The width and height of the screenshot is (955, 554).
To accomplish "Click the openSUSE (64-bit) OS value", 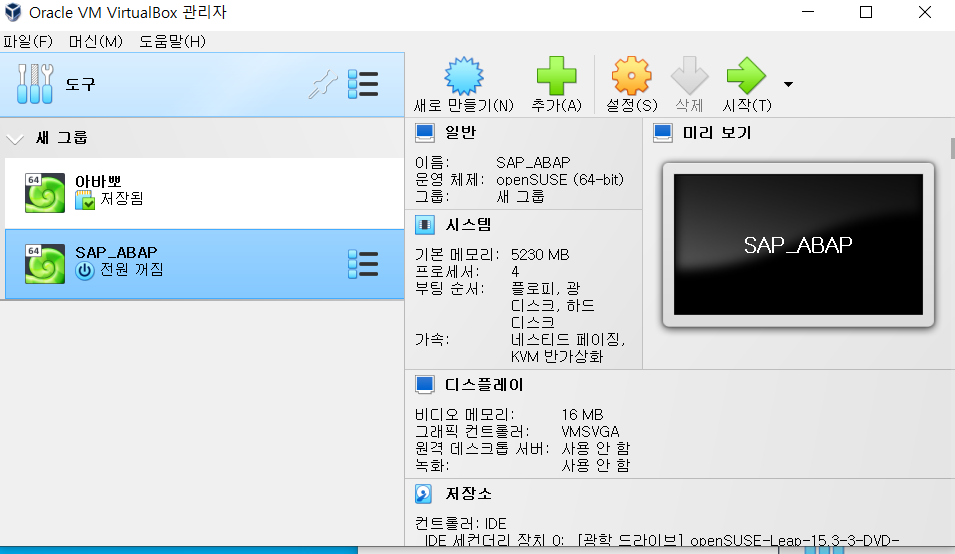I will tap(560, 180).
